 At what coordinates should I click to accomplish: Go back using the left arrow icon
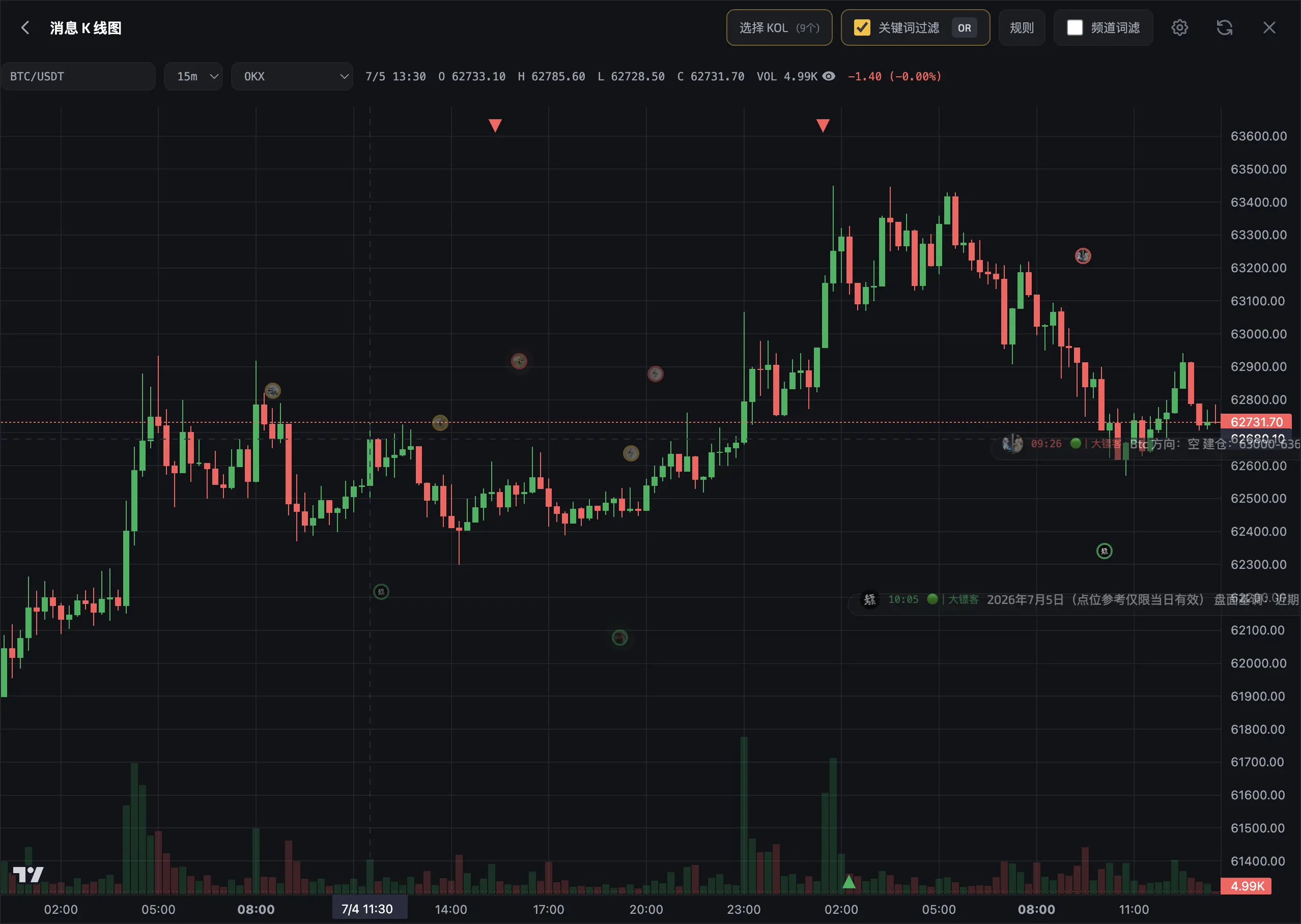(x=25, y=27)
